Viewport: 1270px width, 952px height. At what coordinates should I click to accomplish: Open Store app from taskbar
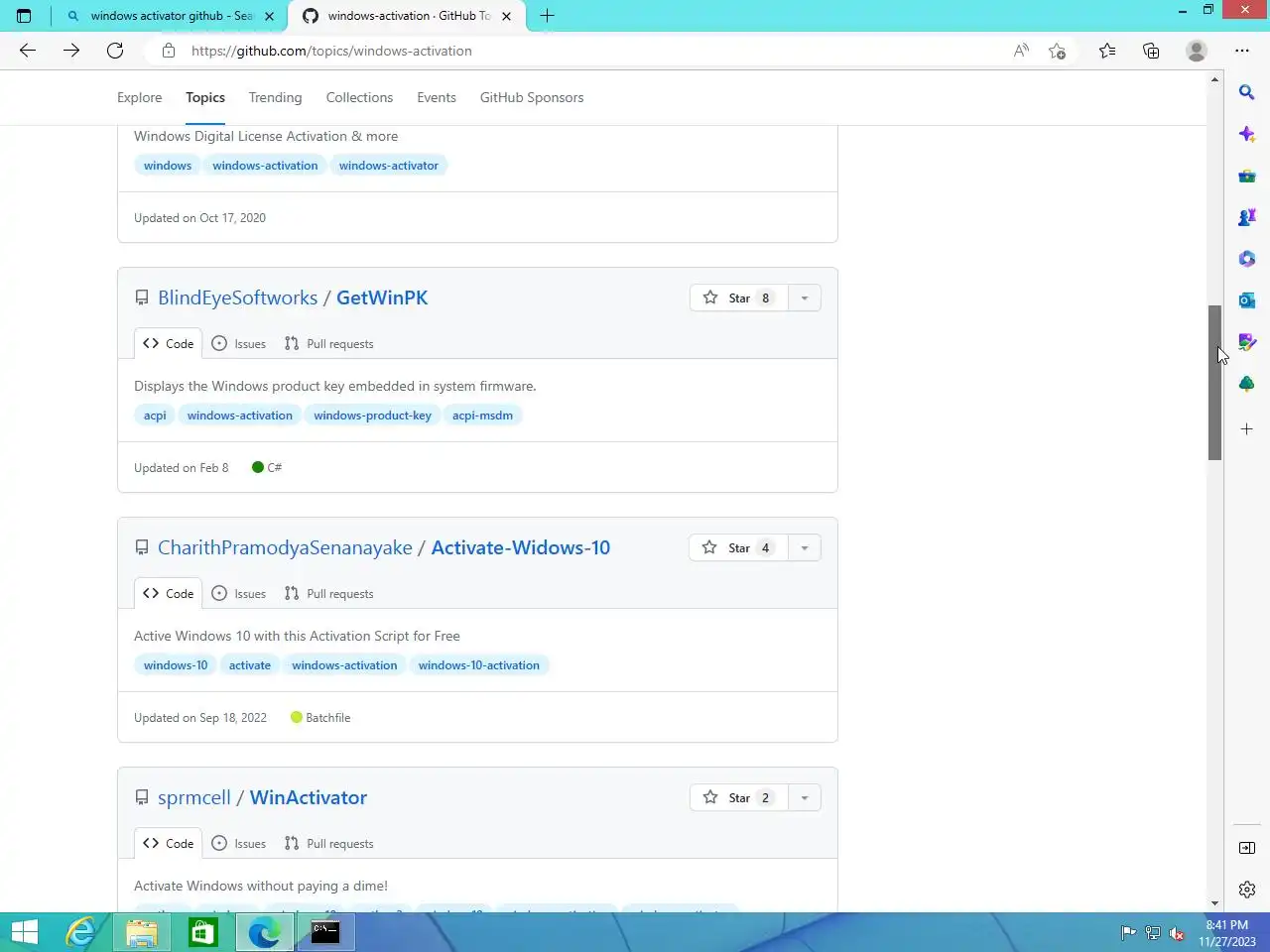coord(203,932)
